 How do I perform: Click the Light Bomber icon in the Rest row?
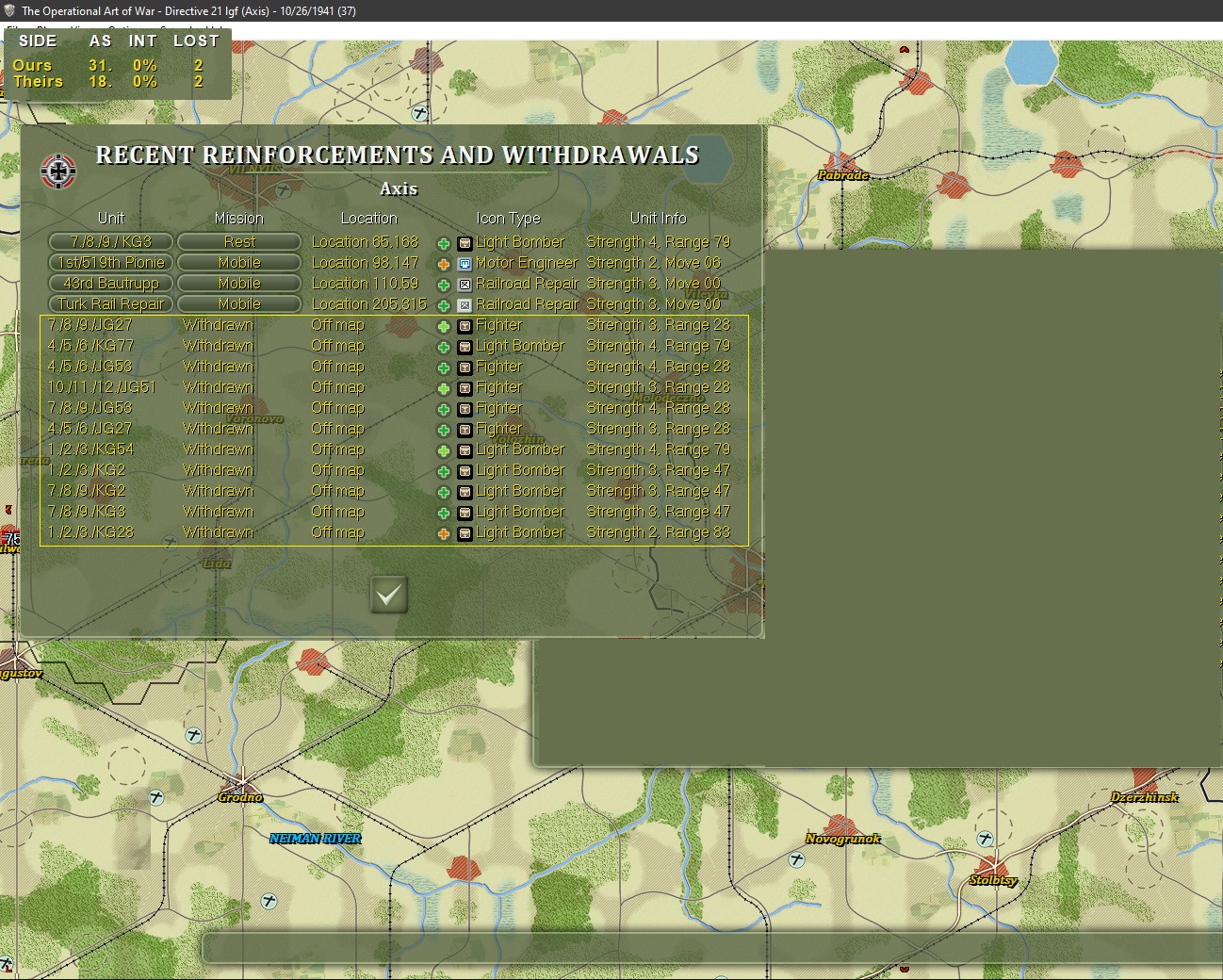tap(465, 243)
